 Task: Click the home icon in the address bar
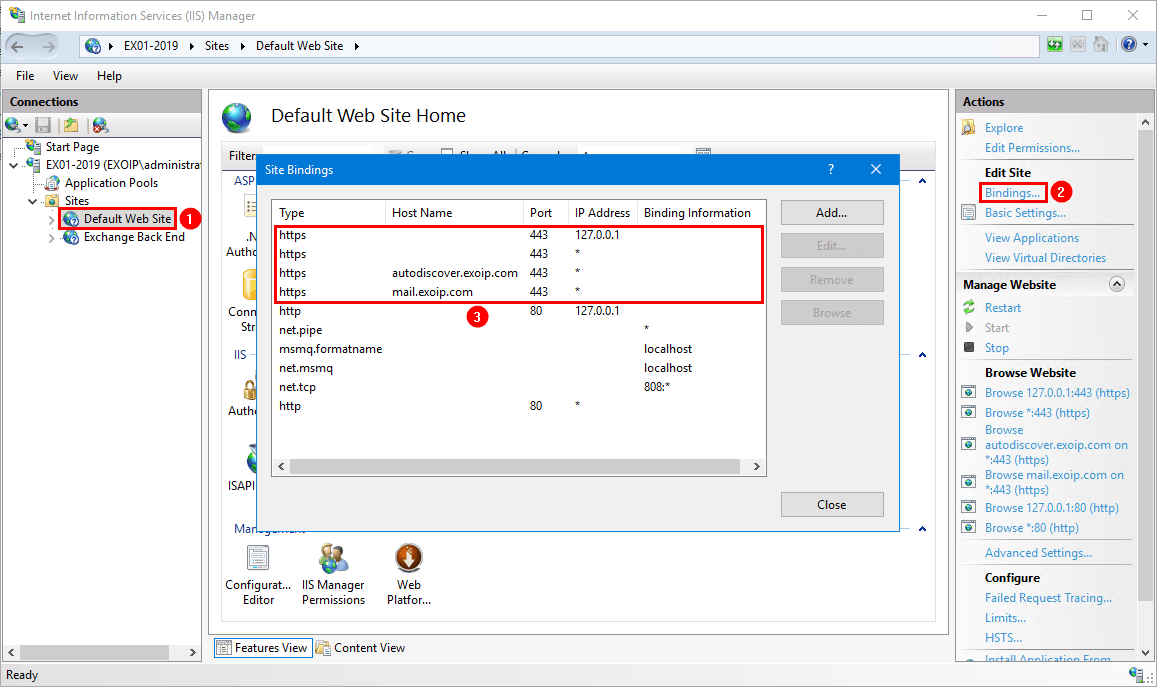pos(1100,44)
